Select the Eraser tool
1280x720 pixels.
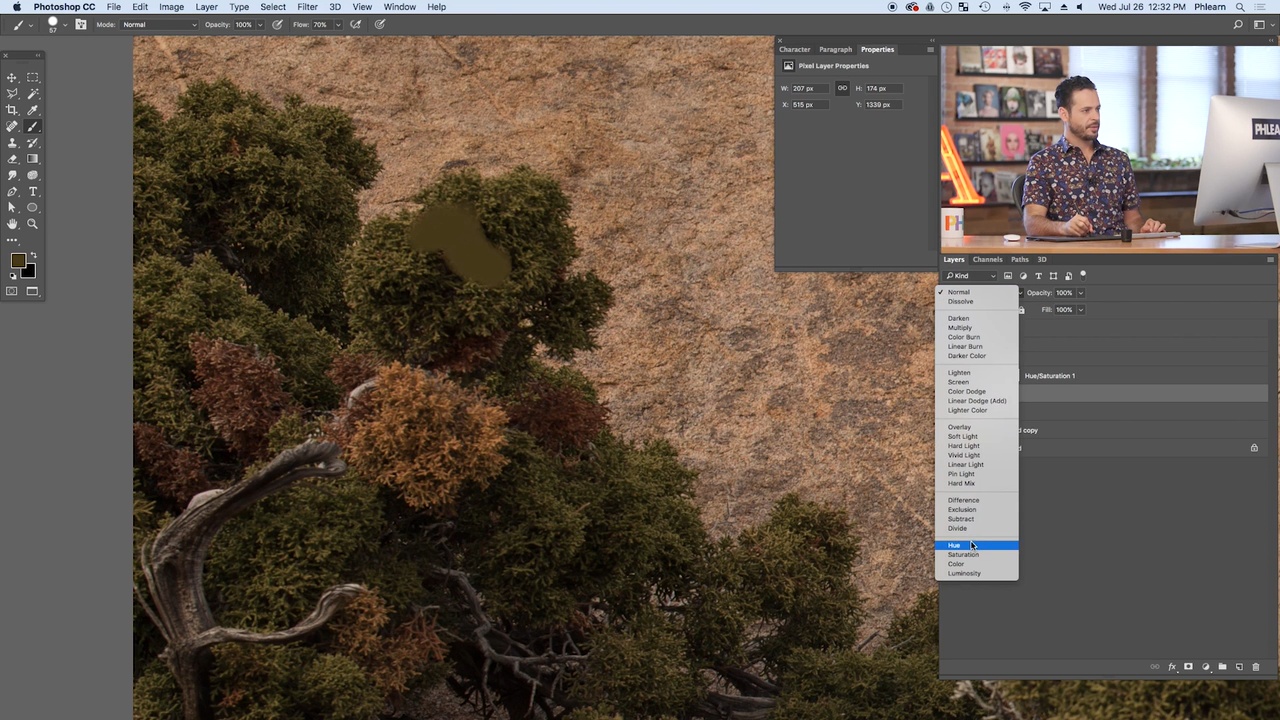point(12,159)
